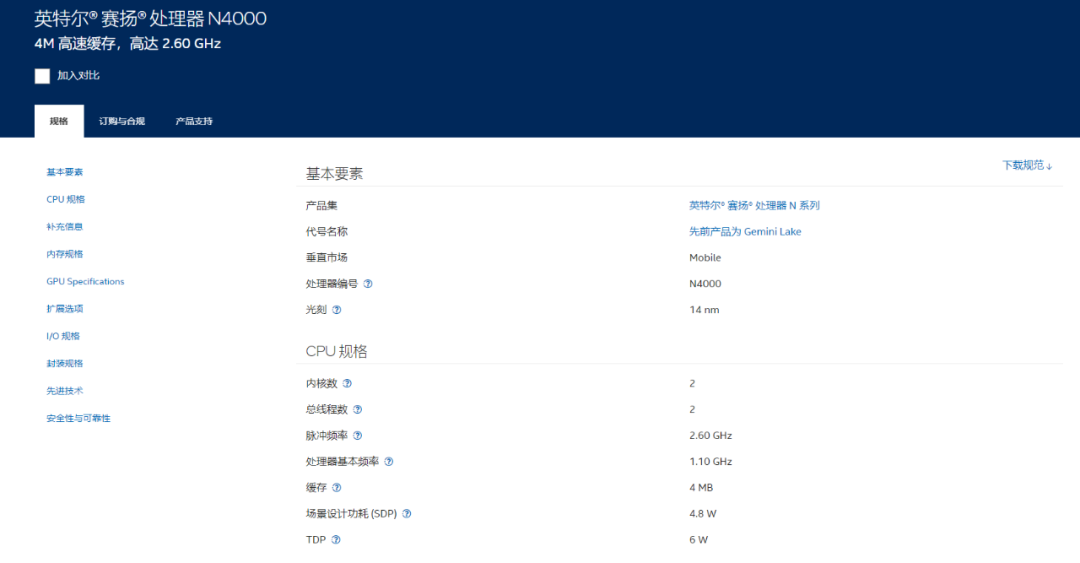Open 英特尔 赛扬 处理器 N 系列 product collection link
The height and width of the screenshot is (563, 1080).
click(x=754, y=205)
